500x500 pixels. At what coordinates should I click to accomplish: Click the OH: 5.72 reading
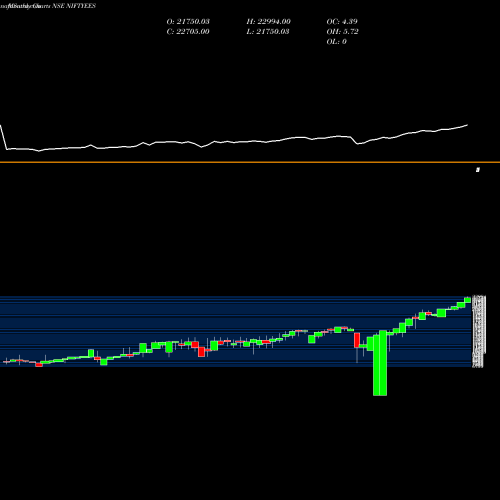click(342, 31)
